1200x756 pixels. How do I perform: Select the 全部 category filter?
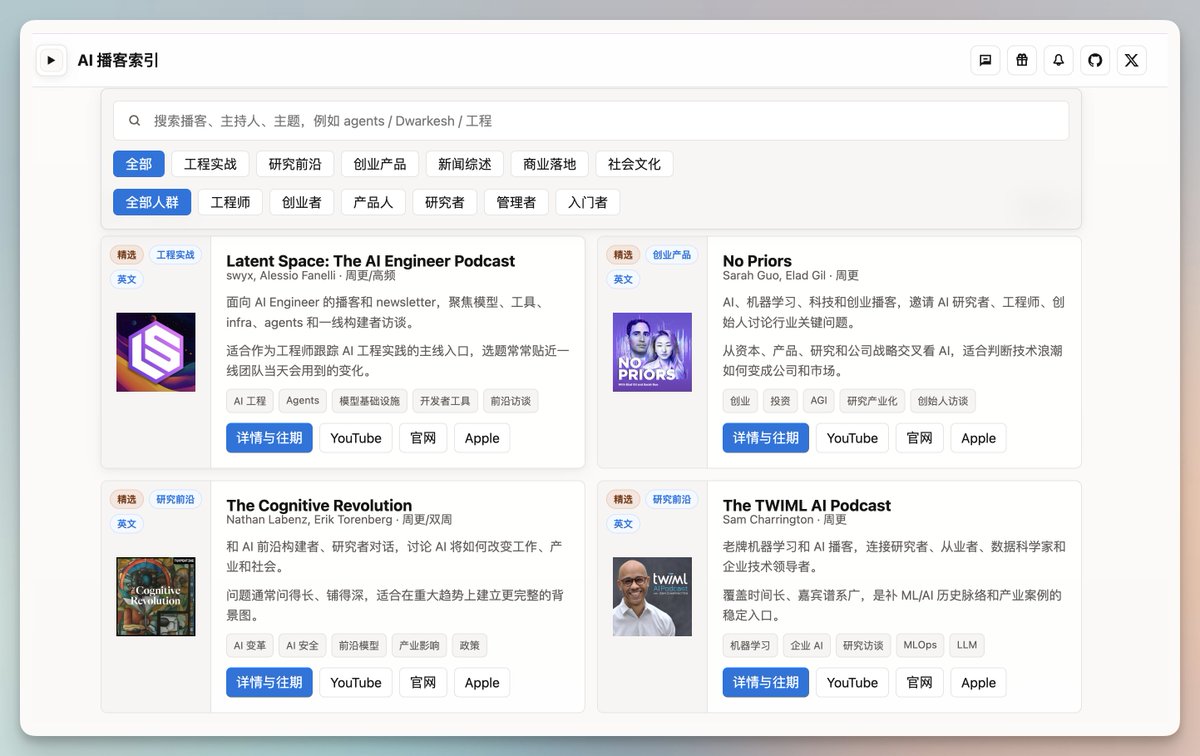point(138,164)
